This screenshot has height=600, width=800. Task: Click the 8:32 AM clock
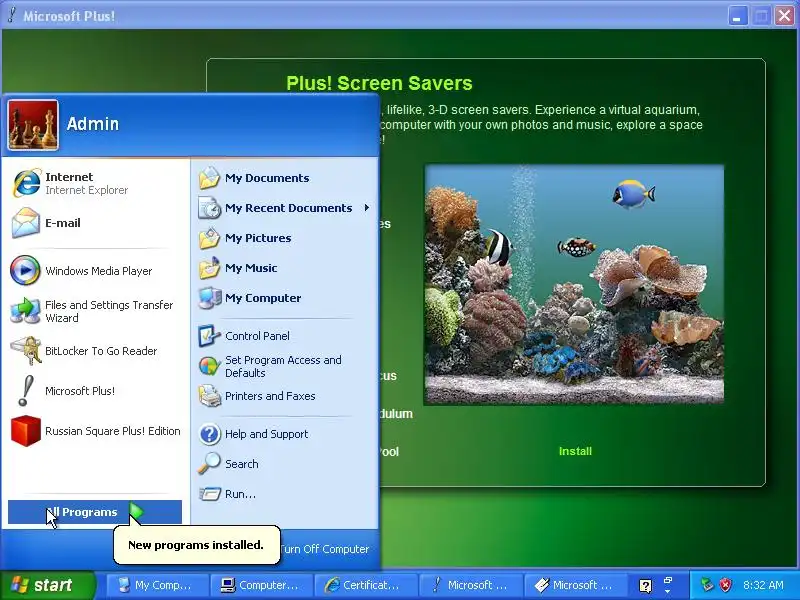(x=763, y=585)
